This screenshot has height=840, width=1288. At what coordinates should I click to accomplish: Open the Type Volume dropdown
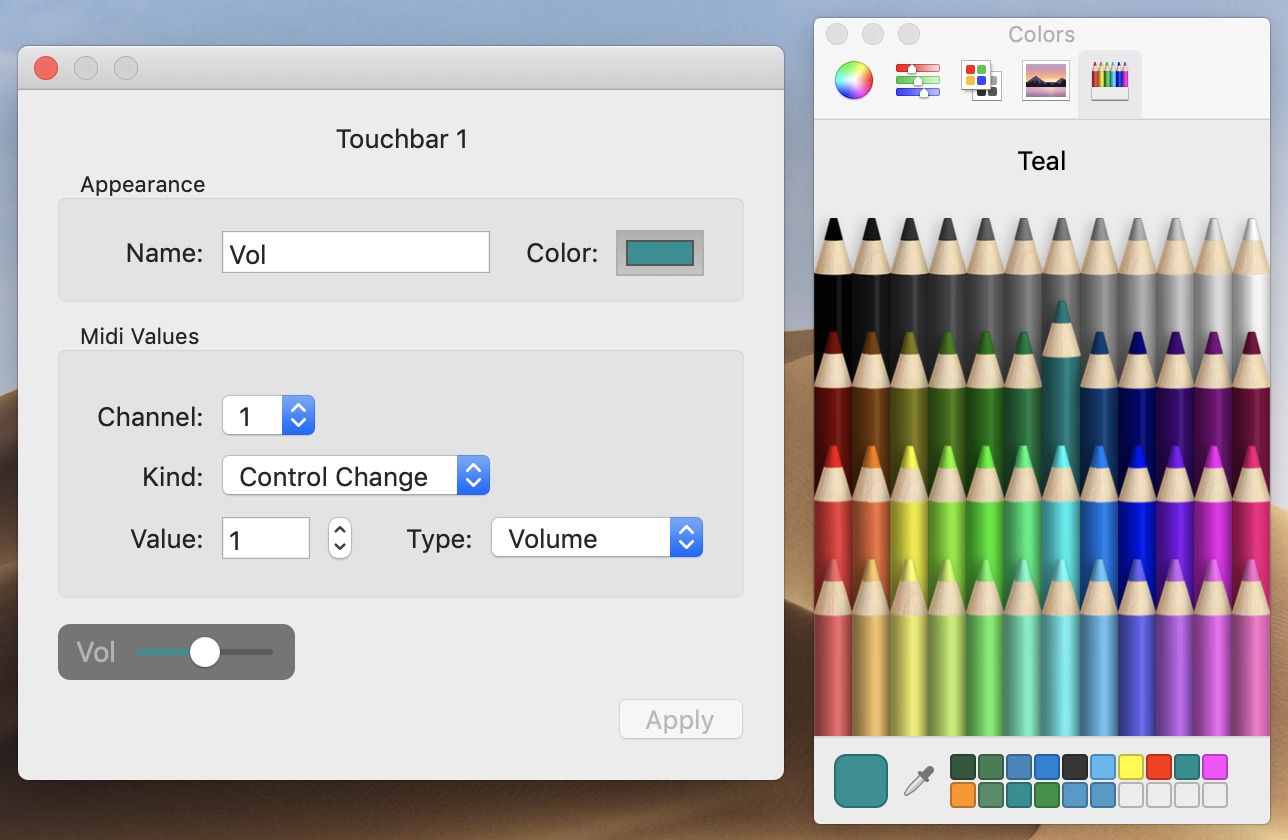click(596, 539)
